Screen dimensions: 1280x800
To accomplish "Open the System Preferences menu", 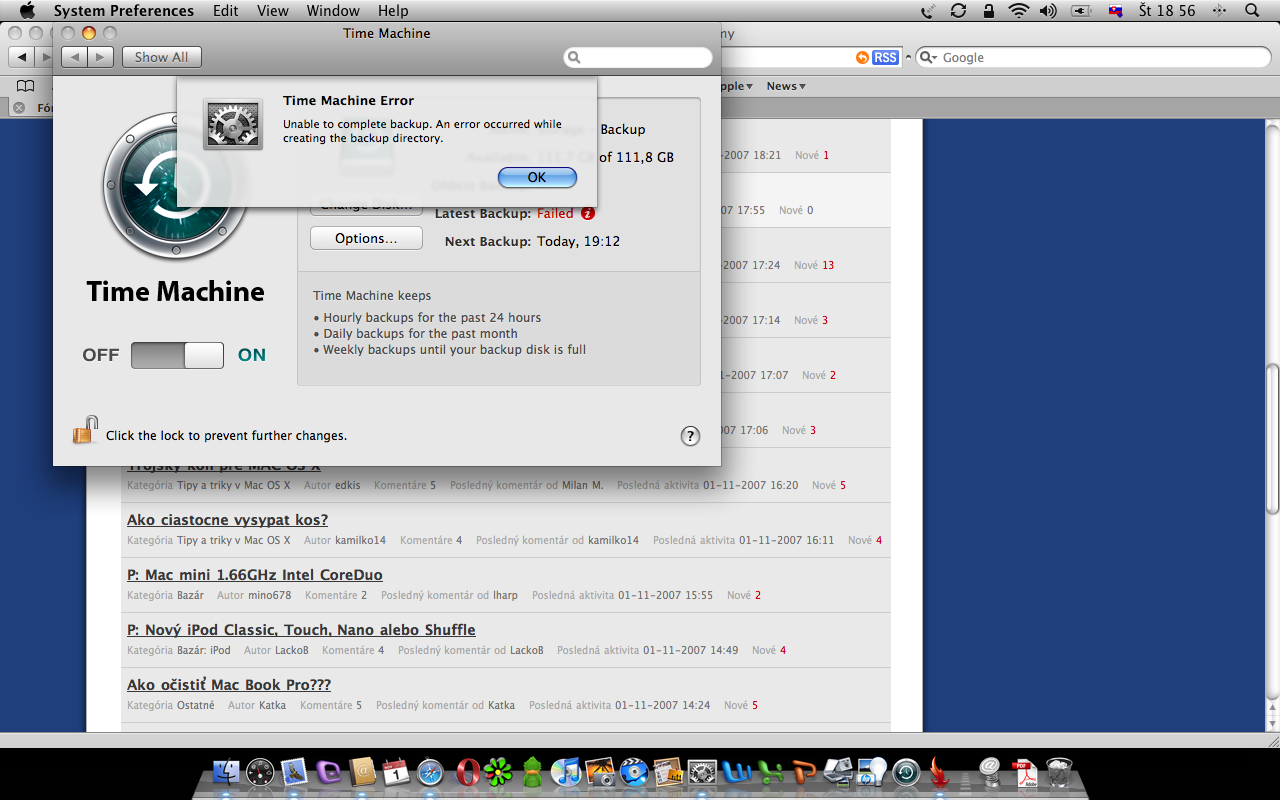I will click(124, 10).
